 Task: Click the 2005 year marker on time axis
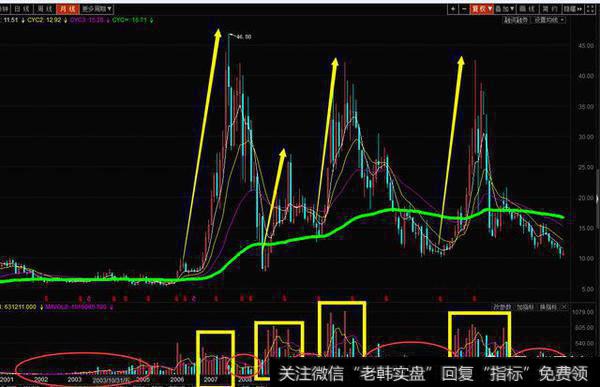point(143,380)
